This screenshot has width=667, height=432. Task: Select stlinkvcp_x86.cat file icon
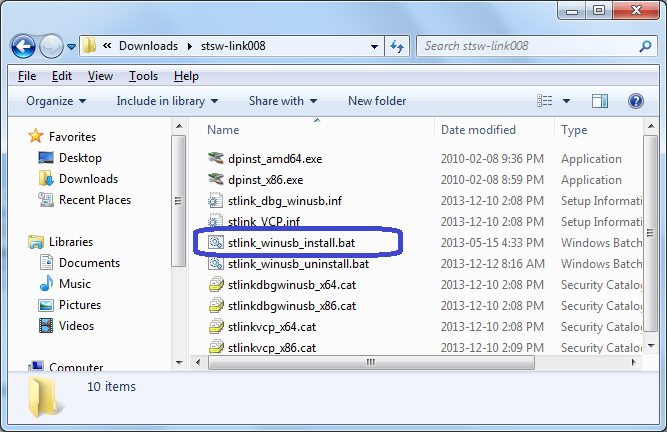(216, 347)
